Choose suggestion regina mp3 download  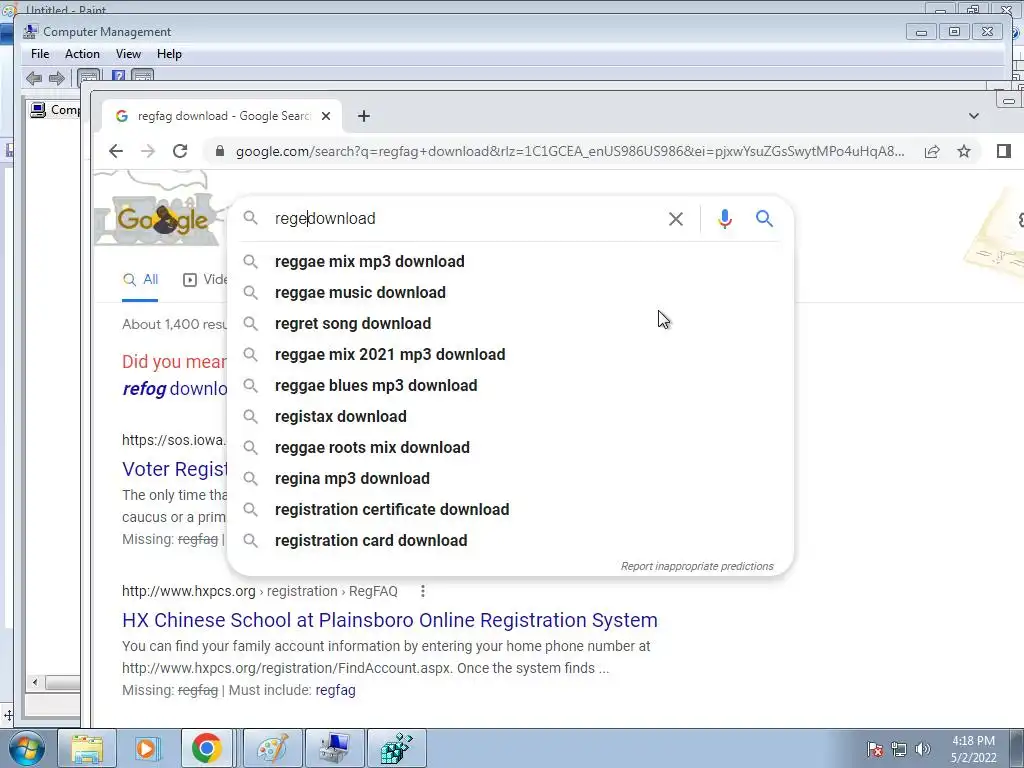tap(510, 479)
